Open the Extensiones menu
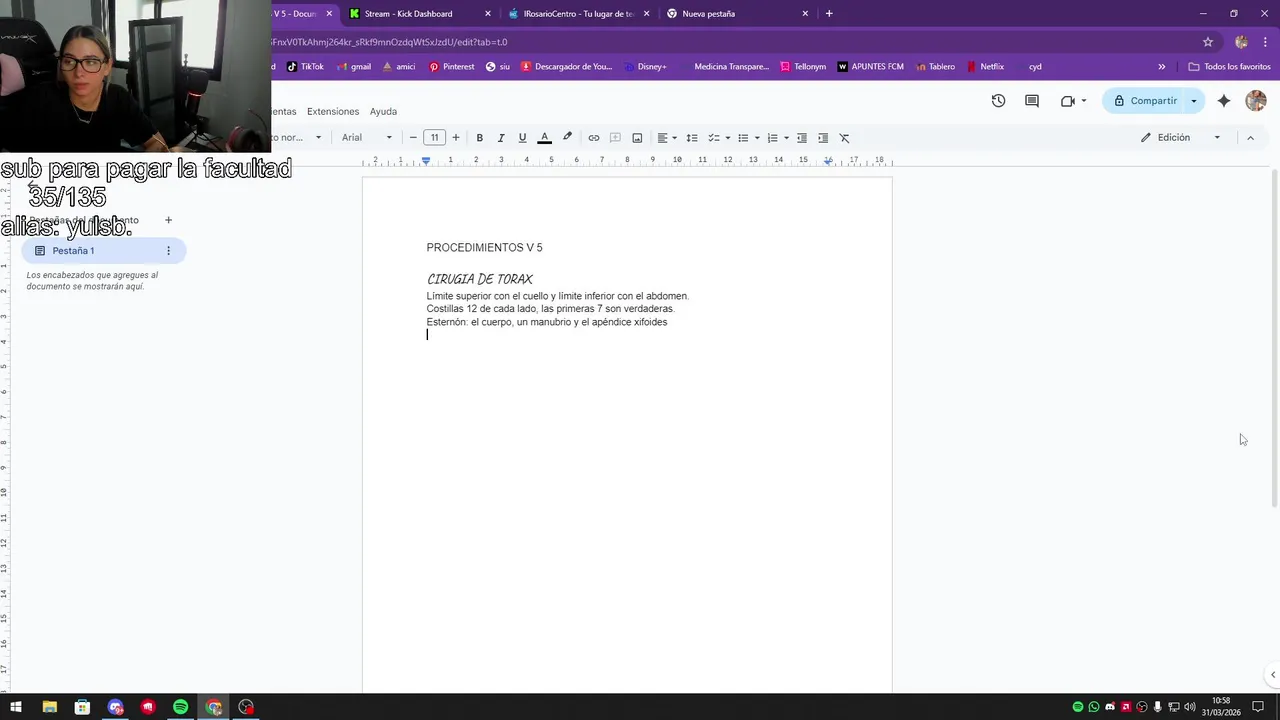The image size is (1280, 720). point(333,112)
